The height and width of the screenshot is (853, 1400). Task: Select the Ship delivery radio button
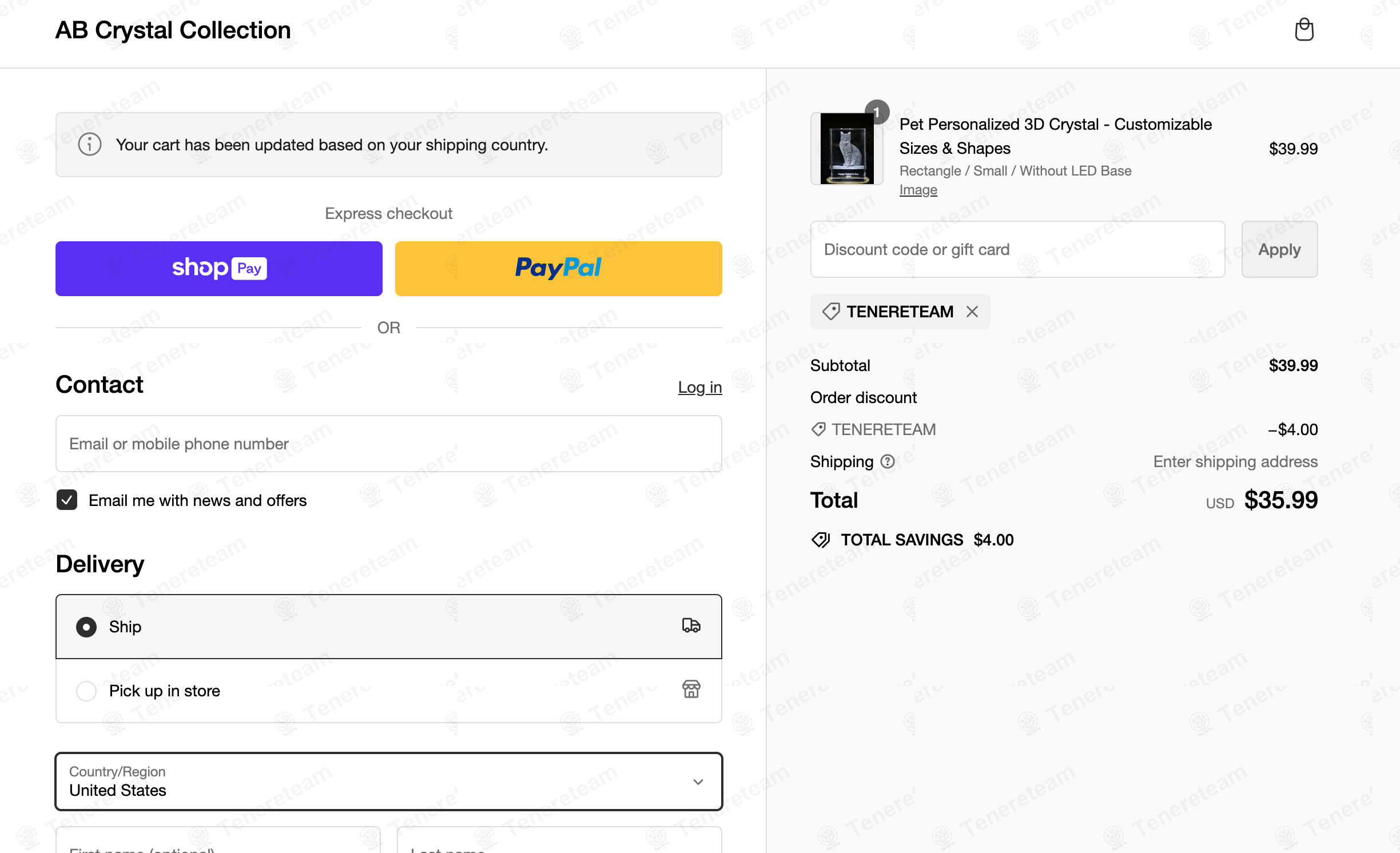click(86, 627)
